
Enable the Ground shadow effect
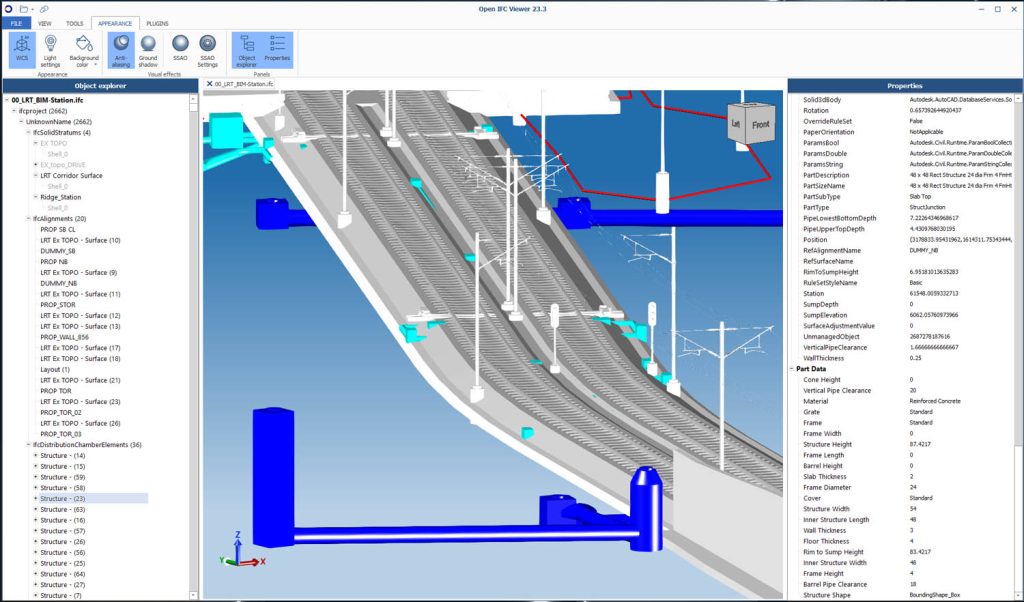[148, 50]
